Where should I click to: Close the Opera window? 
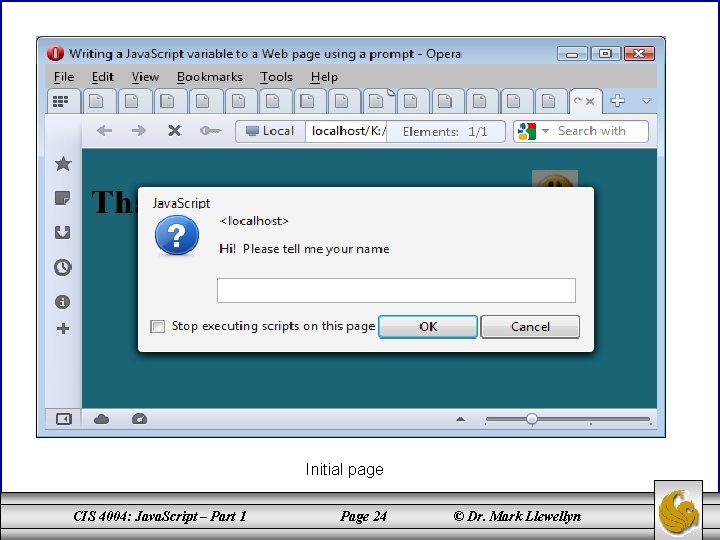639,54
